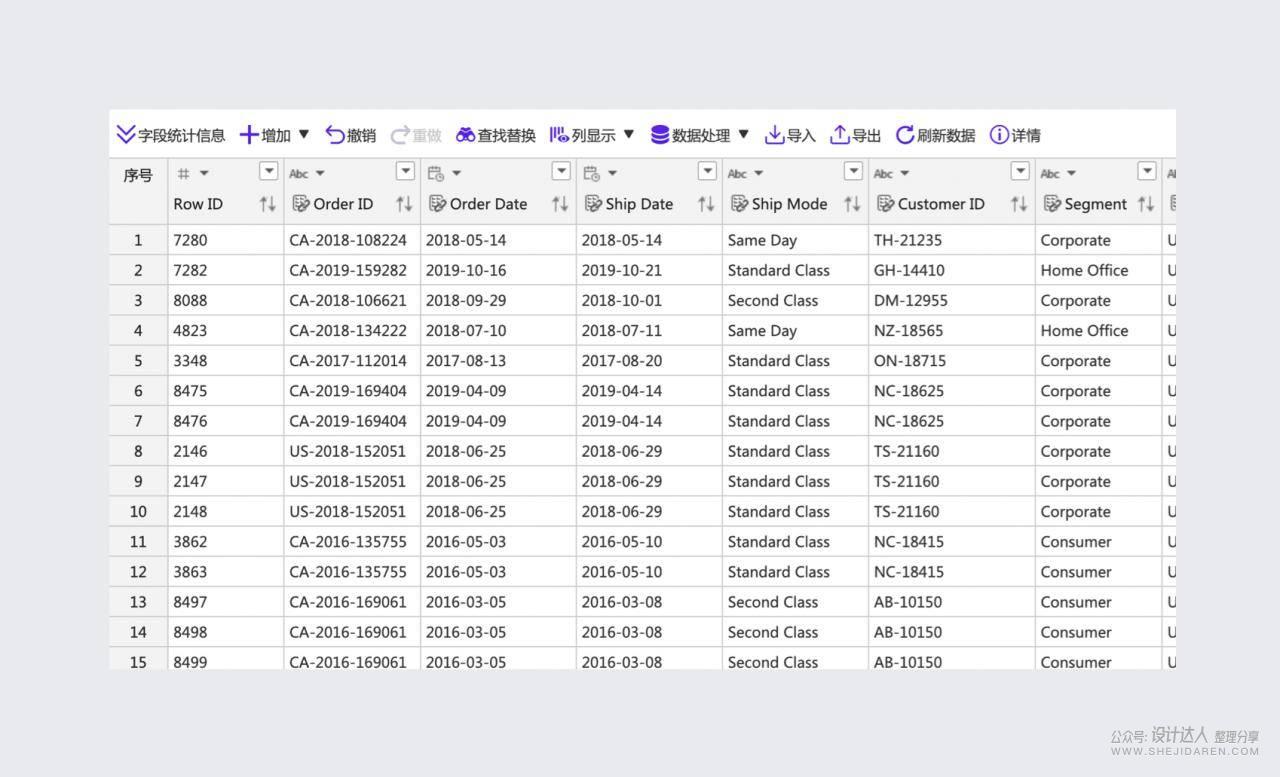Change the date type of Ship Date column

coord(601,174)
